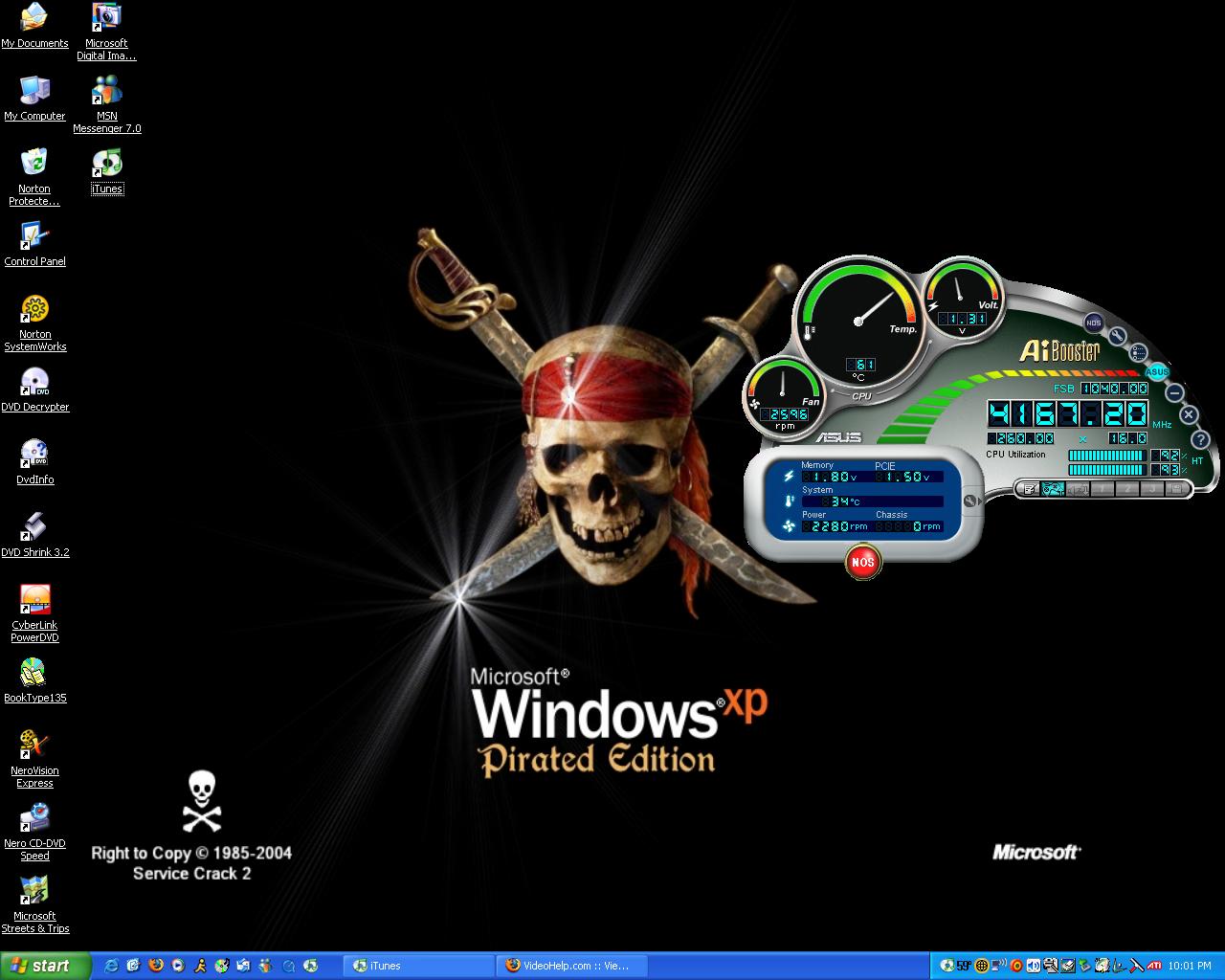
Task: Launch AOL Instant Messenger running man Quick Launch icon
Action: coord(200,966)
